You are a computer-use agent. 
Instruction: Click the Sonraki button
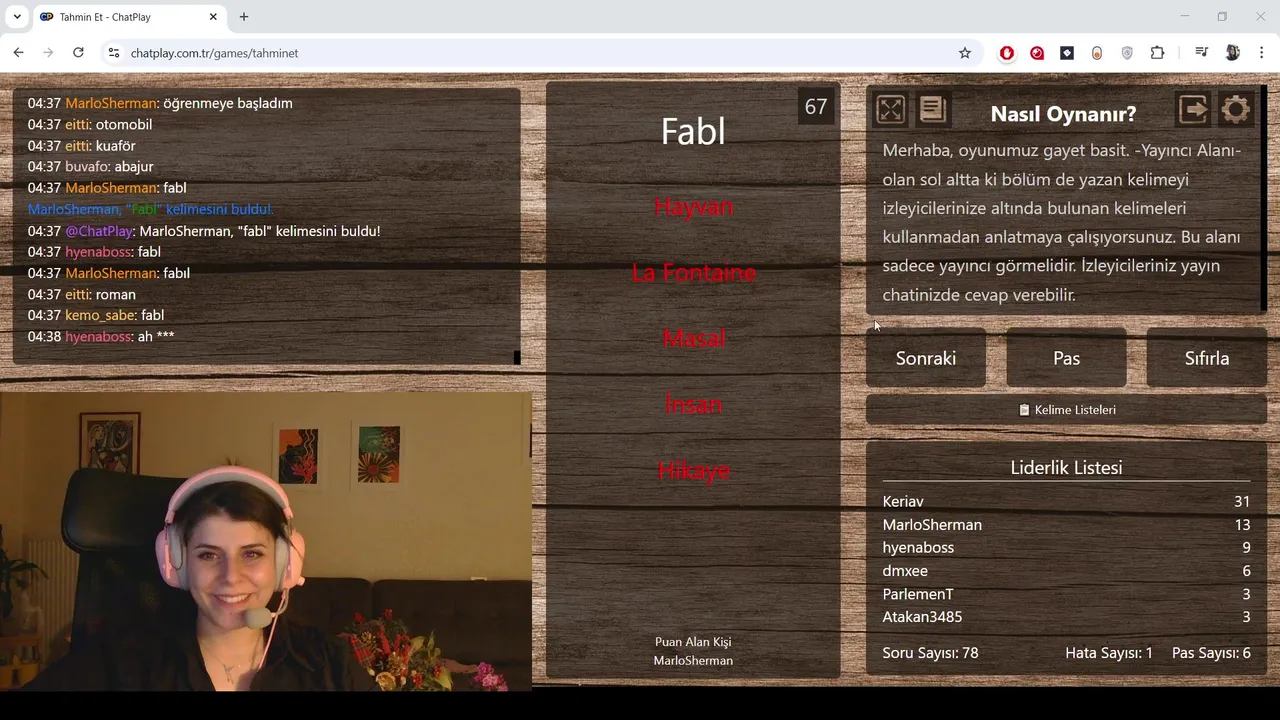926,358
